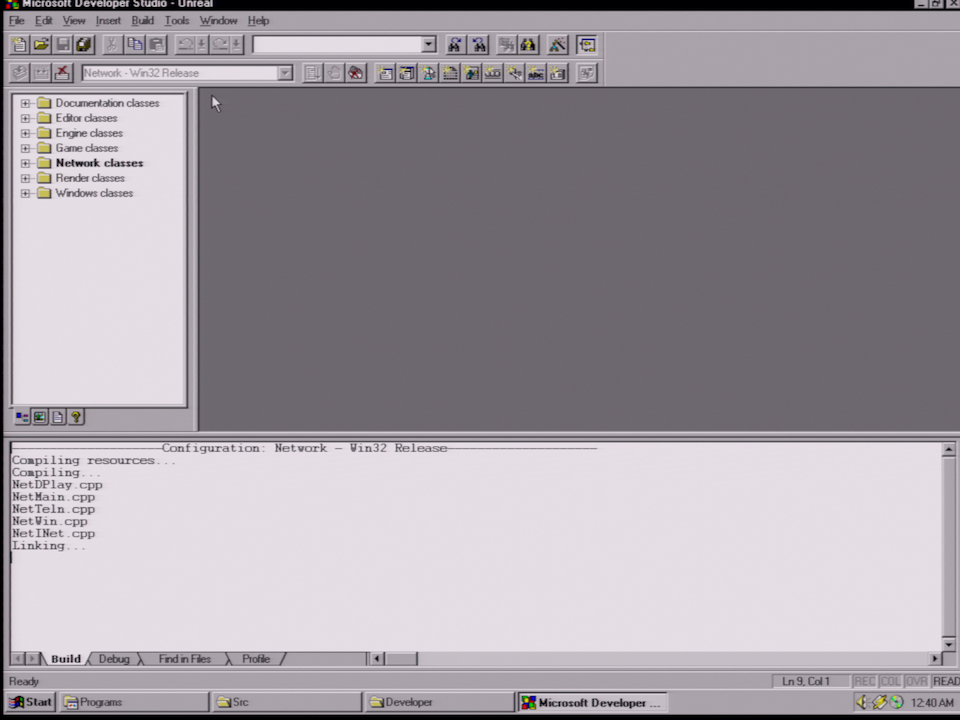Click the output pane vertical scrollbar down arrow
The height and width of the screenshot is (720, 960).
point(948,644)
